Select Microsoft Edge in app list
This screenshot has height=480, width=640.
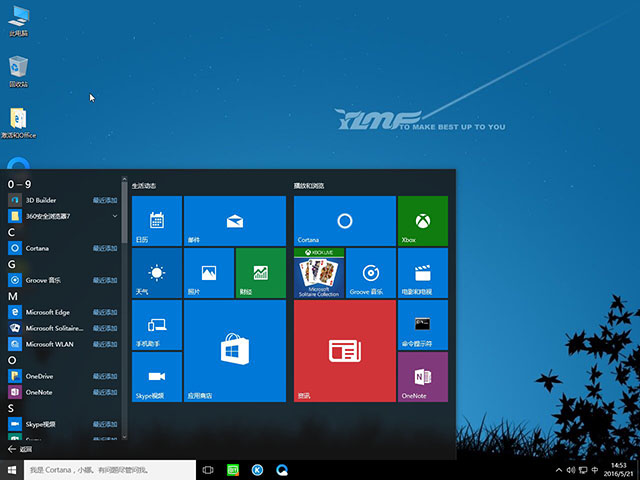pyautogui.click(x=52, y=312)
